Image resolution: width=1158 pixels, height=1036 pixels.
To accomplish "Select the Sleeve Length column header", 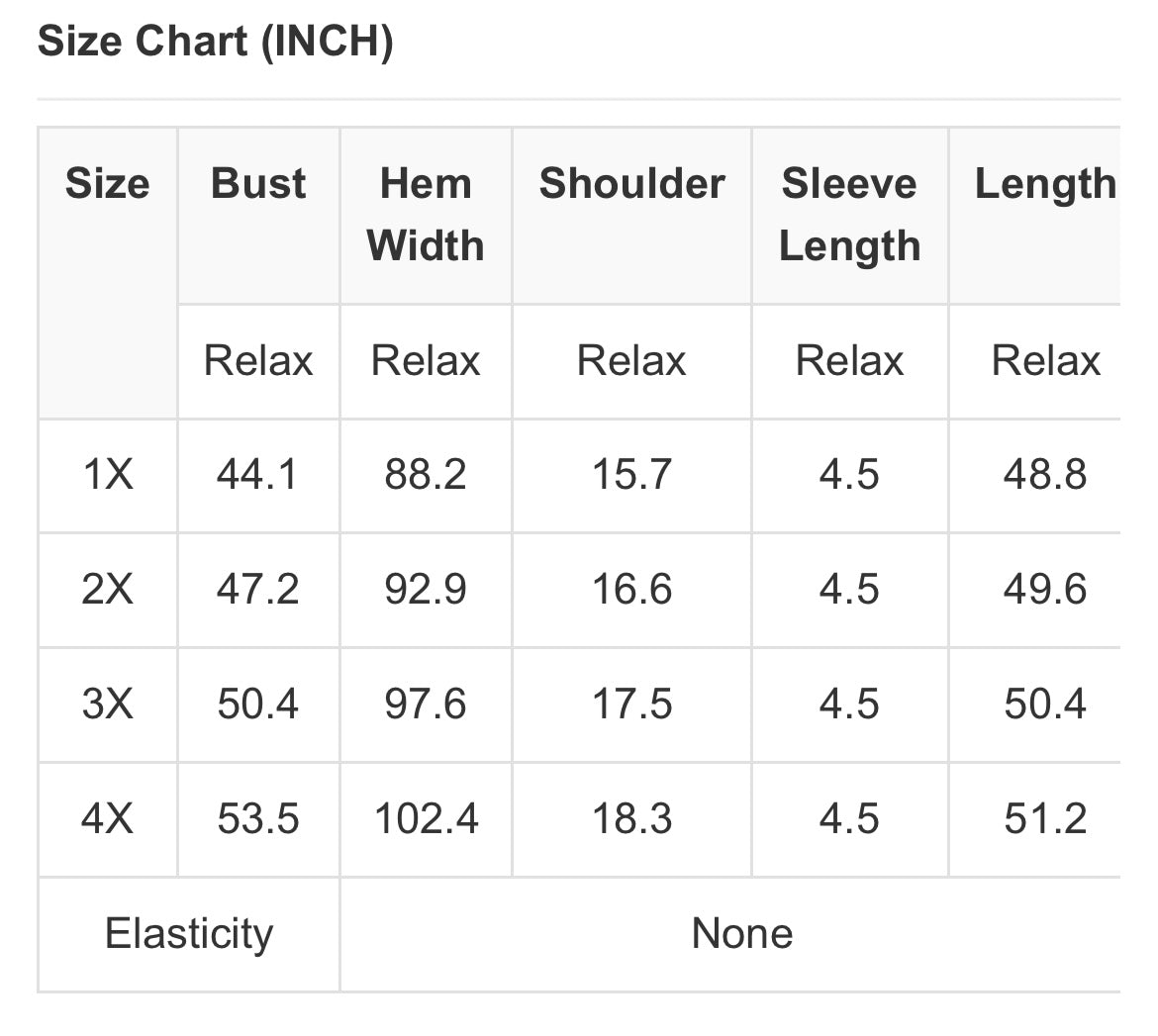I will [x=849, y=215].
